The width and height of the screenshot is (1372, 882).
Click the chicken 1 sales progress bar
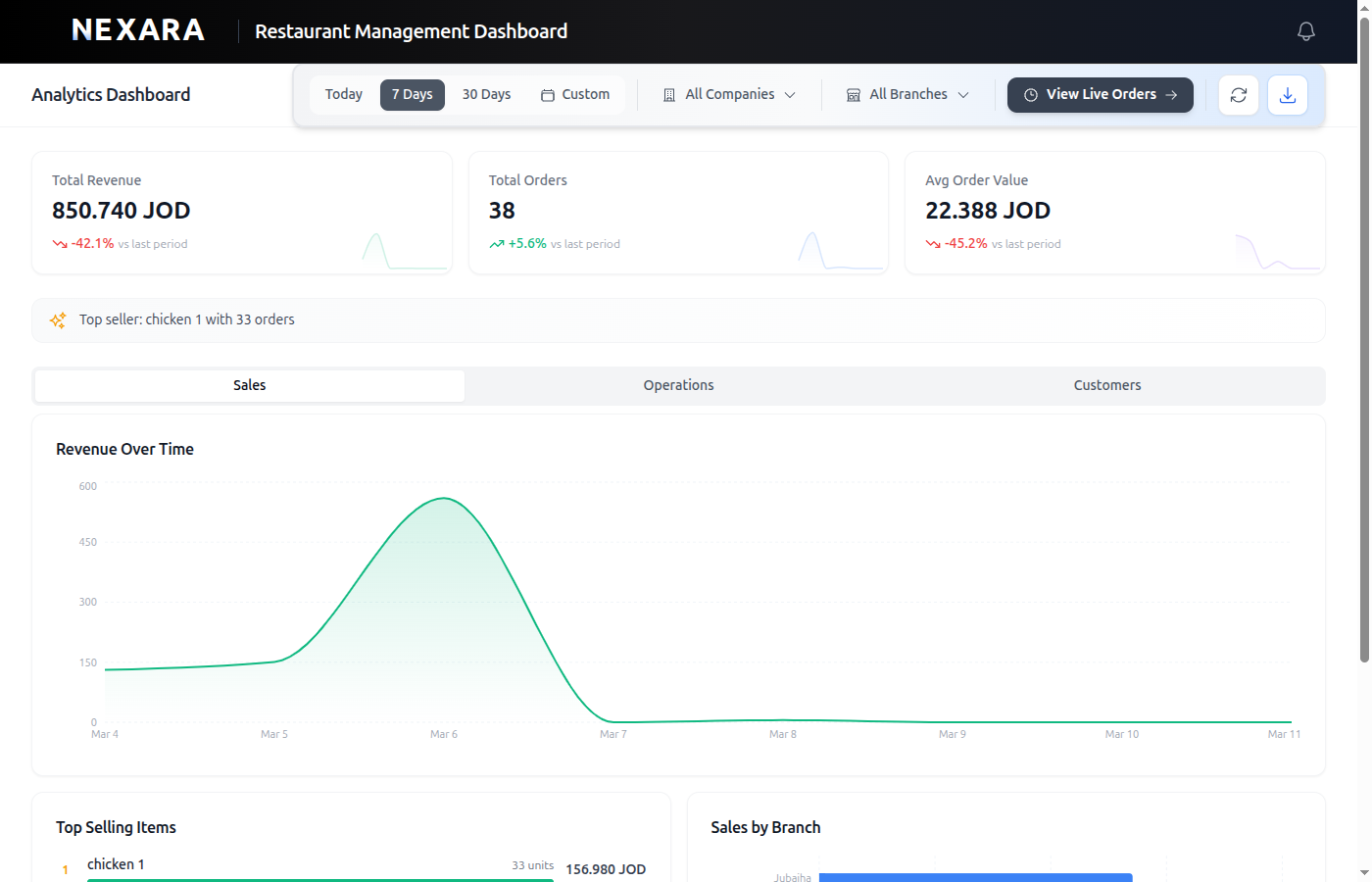coord(320,879)
